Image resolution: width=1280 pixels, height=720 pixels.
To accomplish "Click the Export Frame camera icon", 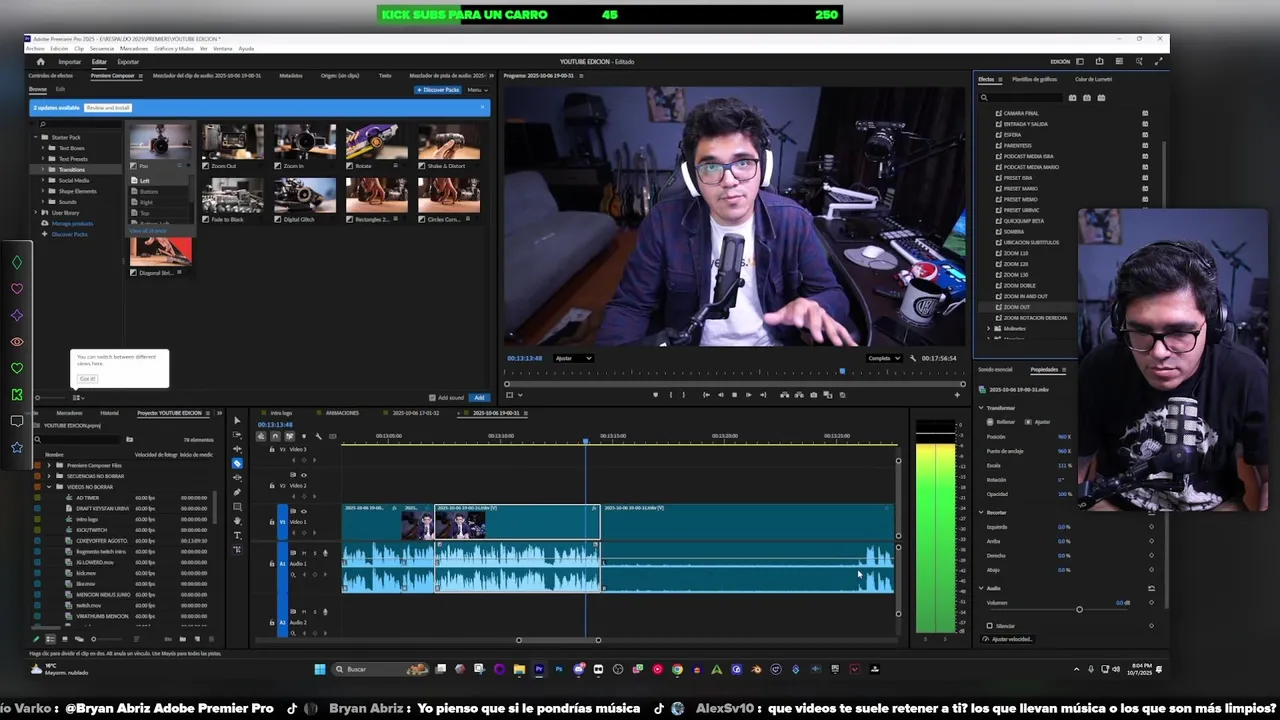I will [x=813, y=395].
